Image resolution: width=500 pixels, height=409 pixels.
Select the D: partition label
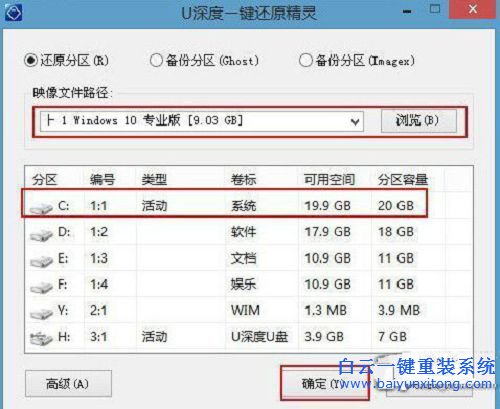pyautogui.click(x=64, y=232)
